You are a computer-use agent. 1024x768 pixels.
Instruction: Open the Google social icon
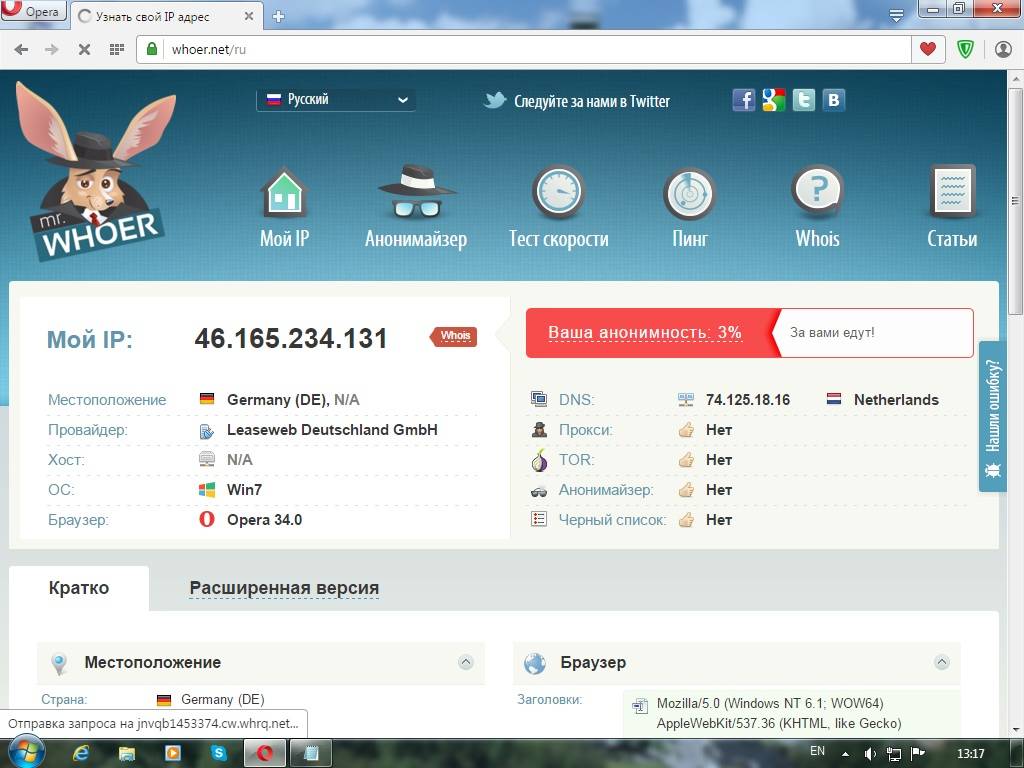pos(773,100)
